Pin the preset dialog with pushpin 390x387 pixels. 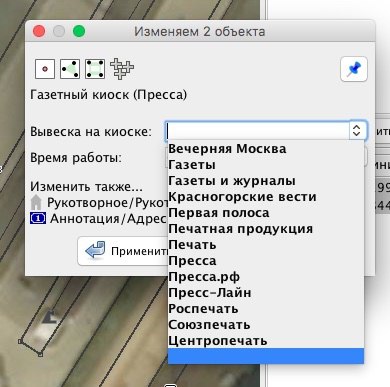(354, 69)
